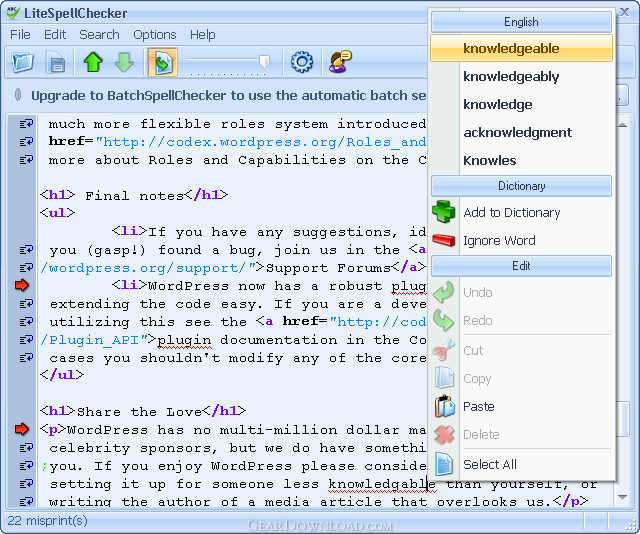This screenshot has width=640, height=534.
Task: Open settings via the blue gear icon
Action: coord(302,62)
